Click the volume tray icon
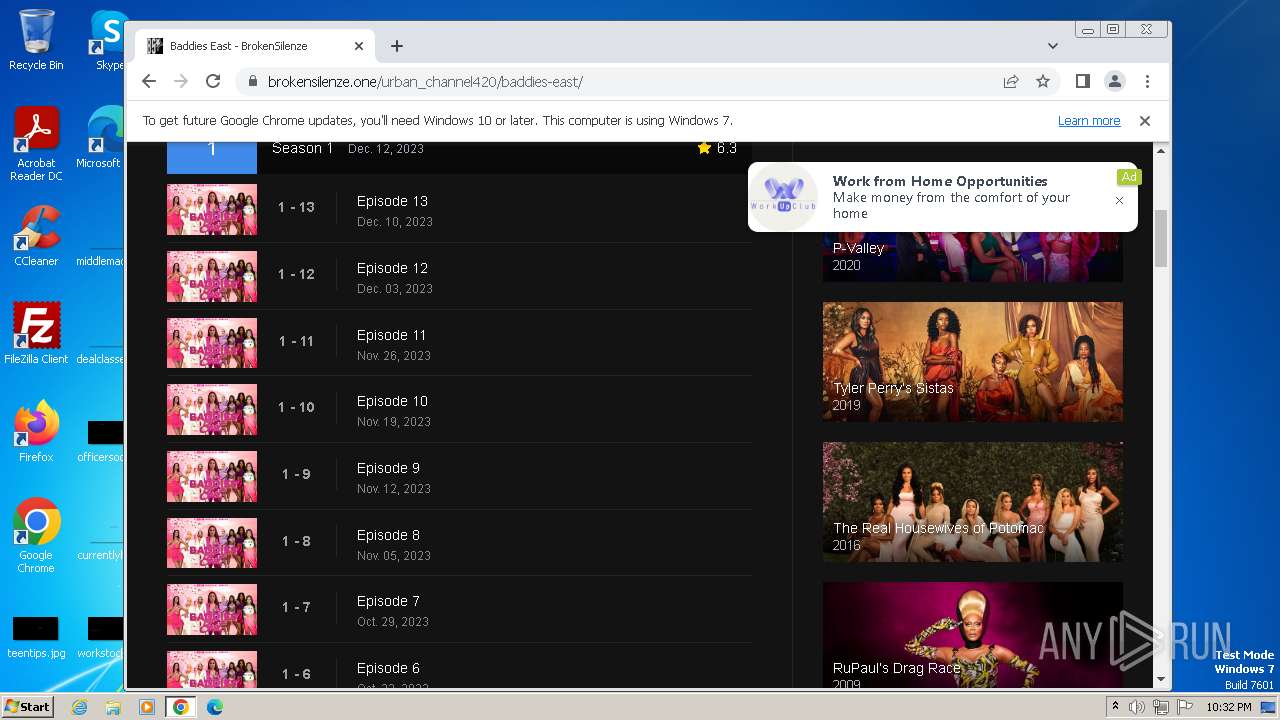Screen dimensions: 1280x720 (1137, 707)
